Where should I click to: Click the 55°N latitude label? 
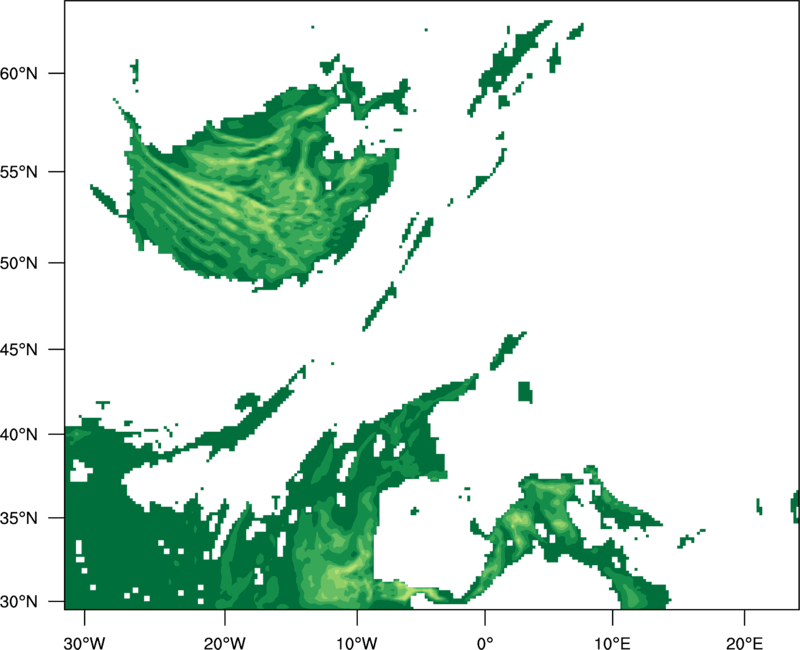[x=19, y=172]
